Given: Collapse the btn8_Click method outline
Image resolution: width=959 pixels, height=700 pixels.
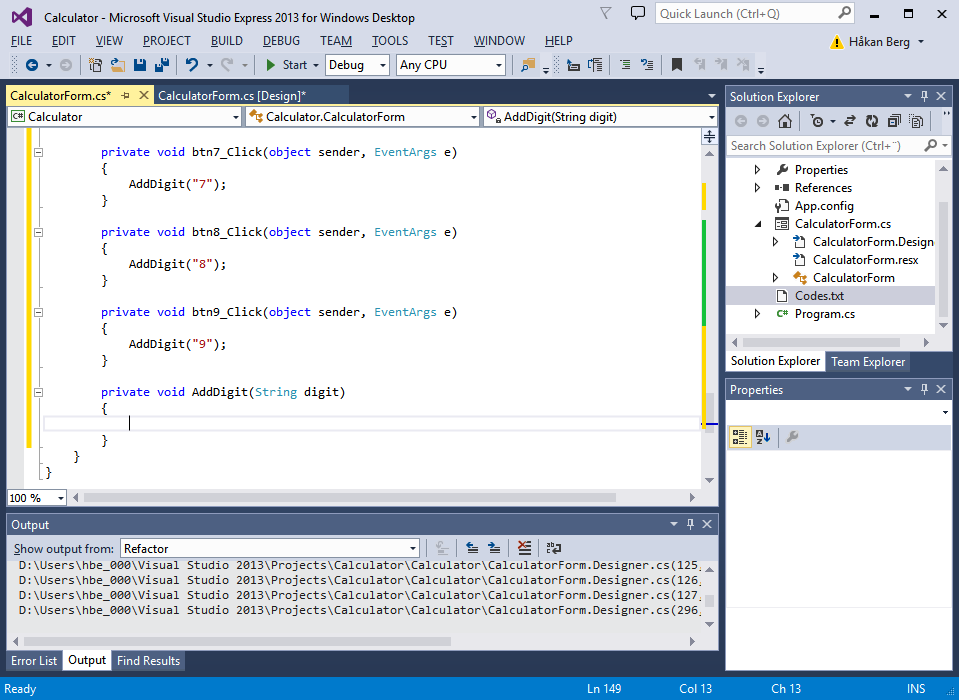Looking at the screenshot, I should coord(39,232).
